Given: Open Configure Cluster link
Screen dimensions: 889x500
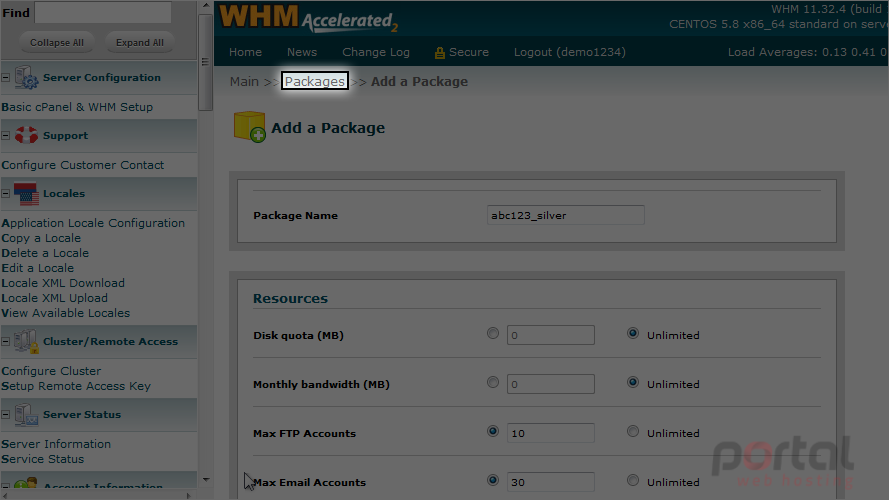Looking at the screenshot, I should [51, 371].
